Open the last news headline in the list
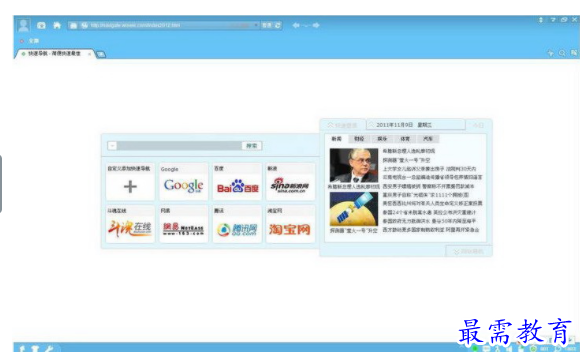580x363 pixels. (x=431, y=230)
